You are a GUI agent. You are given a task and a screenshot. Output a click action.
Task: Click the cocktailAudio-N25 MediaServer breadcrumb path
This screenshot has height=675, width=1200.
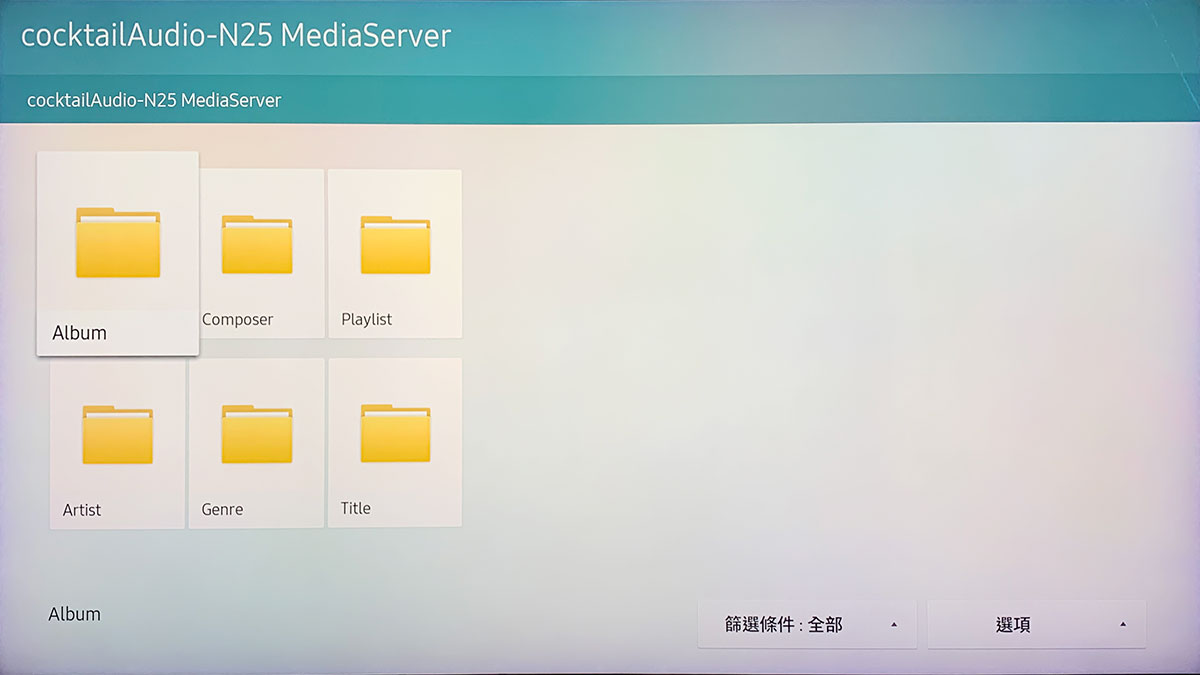point(154,100)
